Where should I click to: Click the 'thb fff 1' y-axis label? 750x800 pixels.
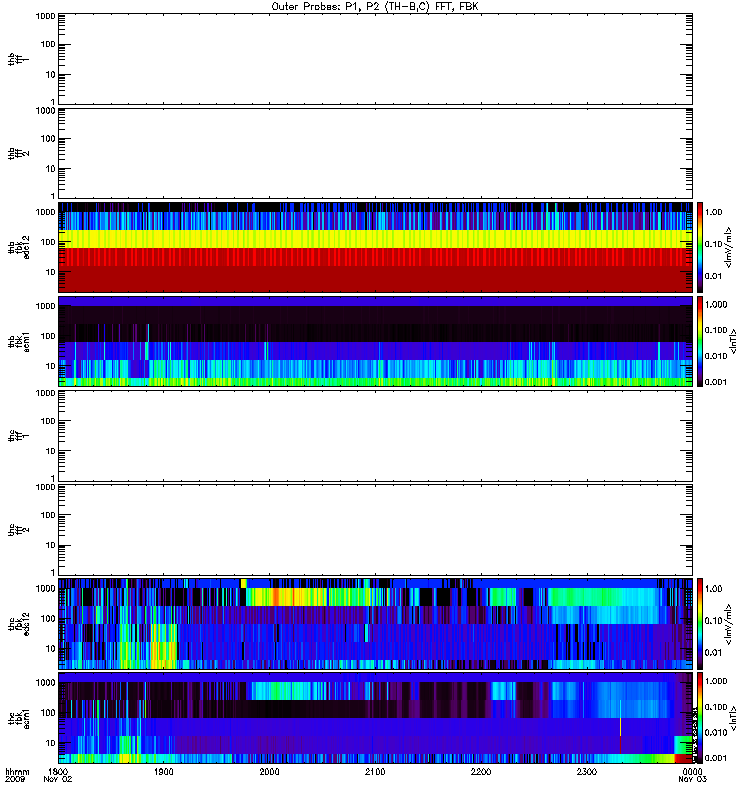coord(19,59)
